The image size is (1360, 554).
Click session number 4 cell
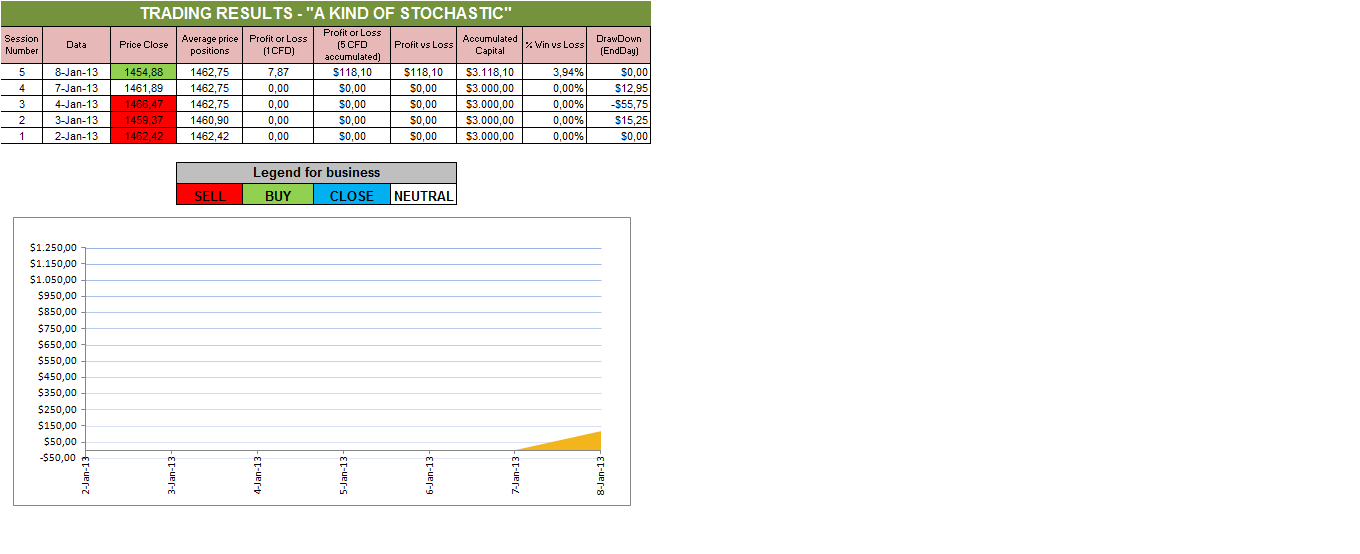click(x=22, y=88)
